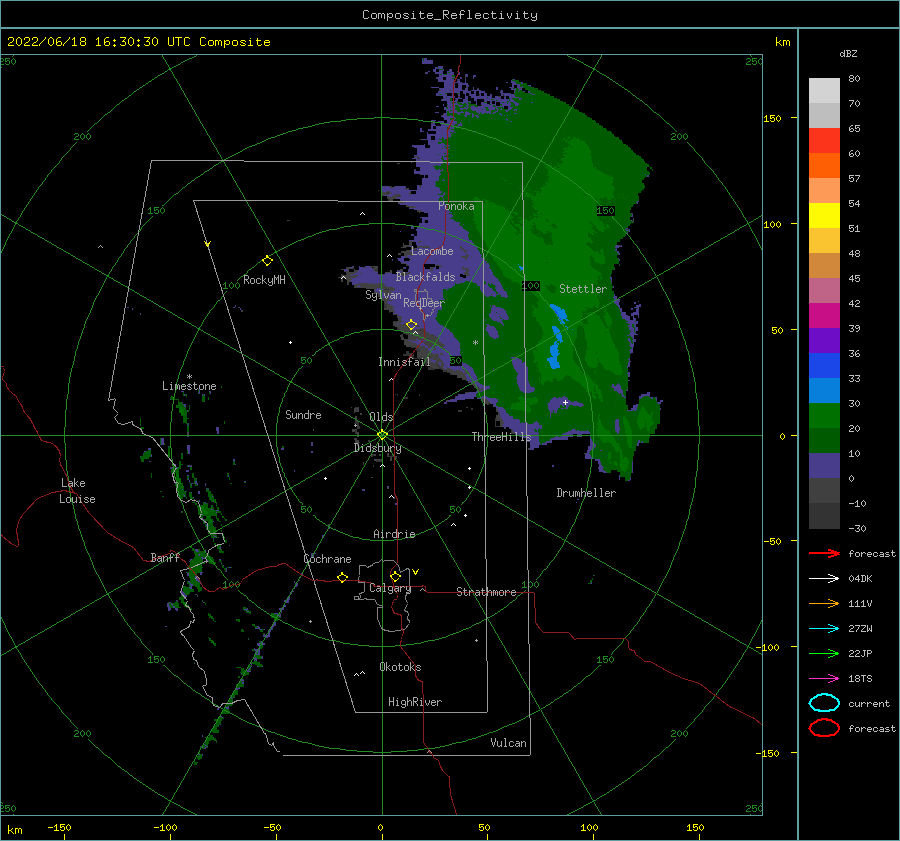The height and width of the screenshot is (841, 900).
Task: Click the Blackfalds city label
Action: point(425,277)
